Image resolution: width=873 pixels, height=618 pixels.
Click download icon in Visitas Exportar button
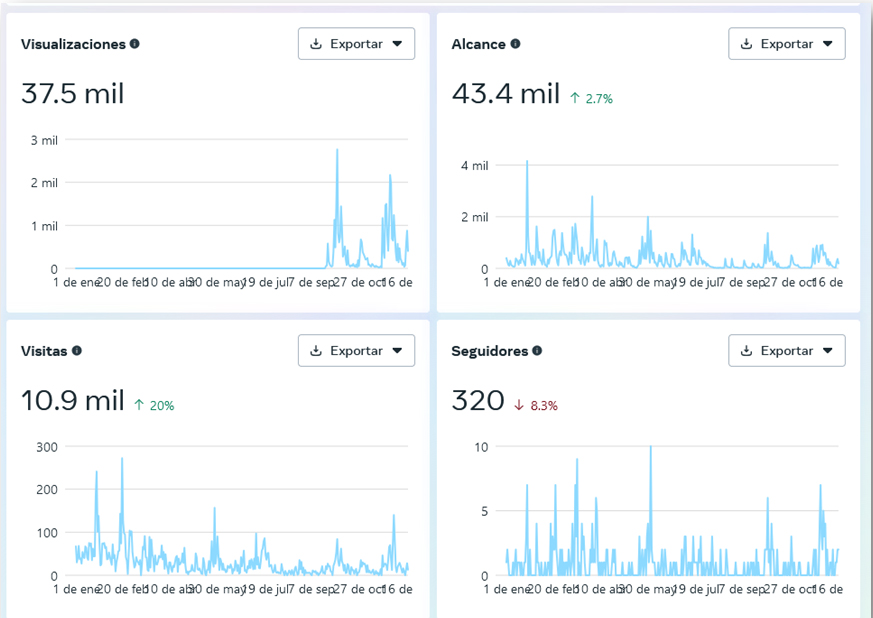pyautogui.click(x=316, y=350)
